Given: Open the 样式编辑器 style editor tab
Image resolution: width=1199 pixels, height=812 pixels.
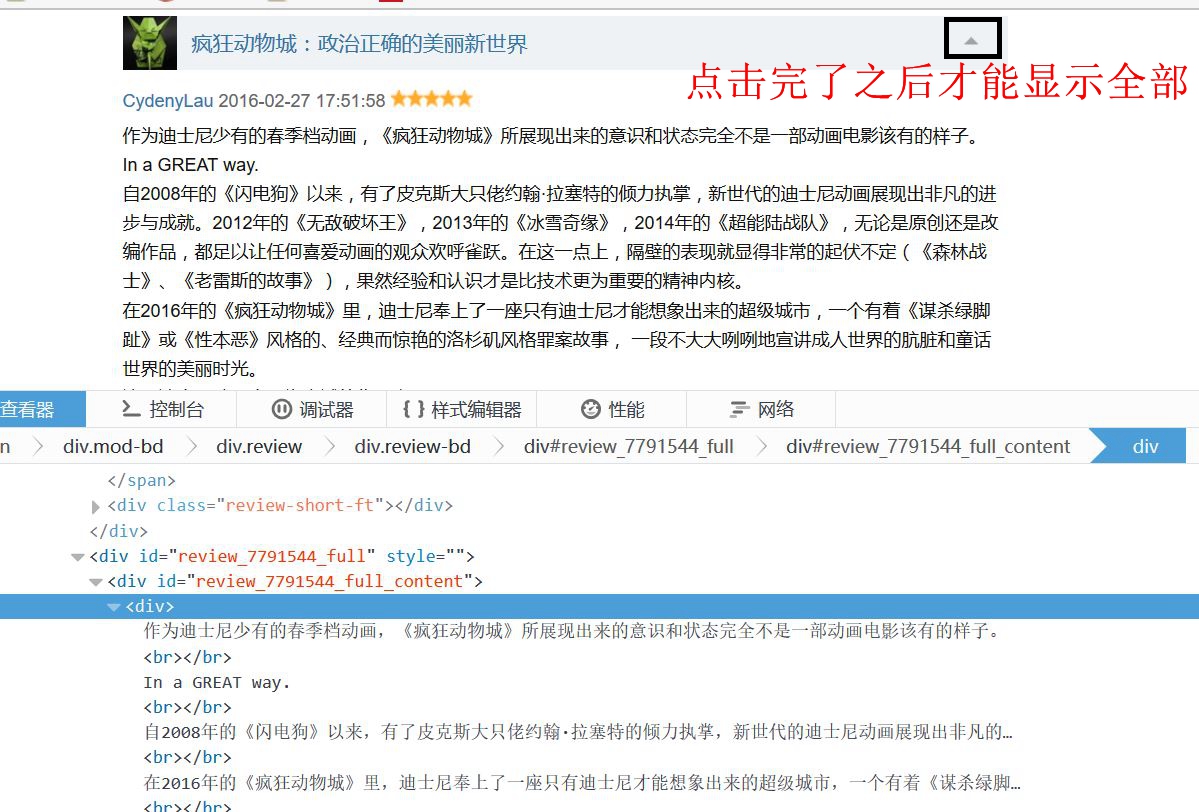Looking at the screenshot, I should click(x=462, y=409).
